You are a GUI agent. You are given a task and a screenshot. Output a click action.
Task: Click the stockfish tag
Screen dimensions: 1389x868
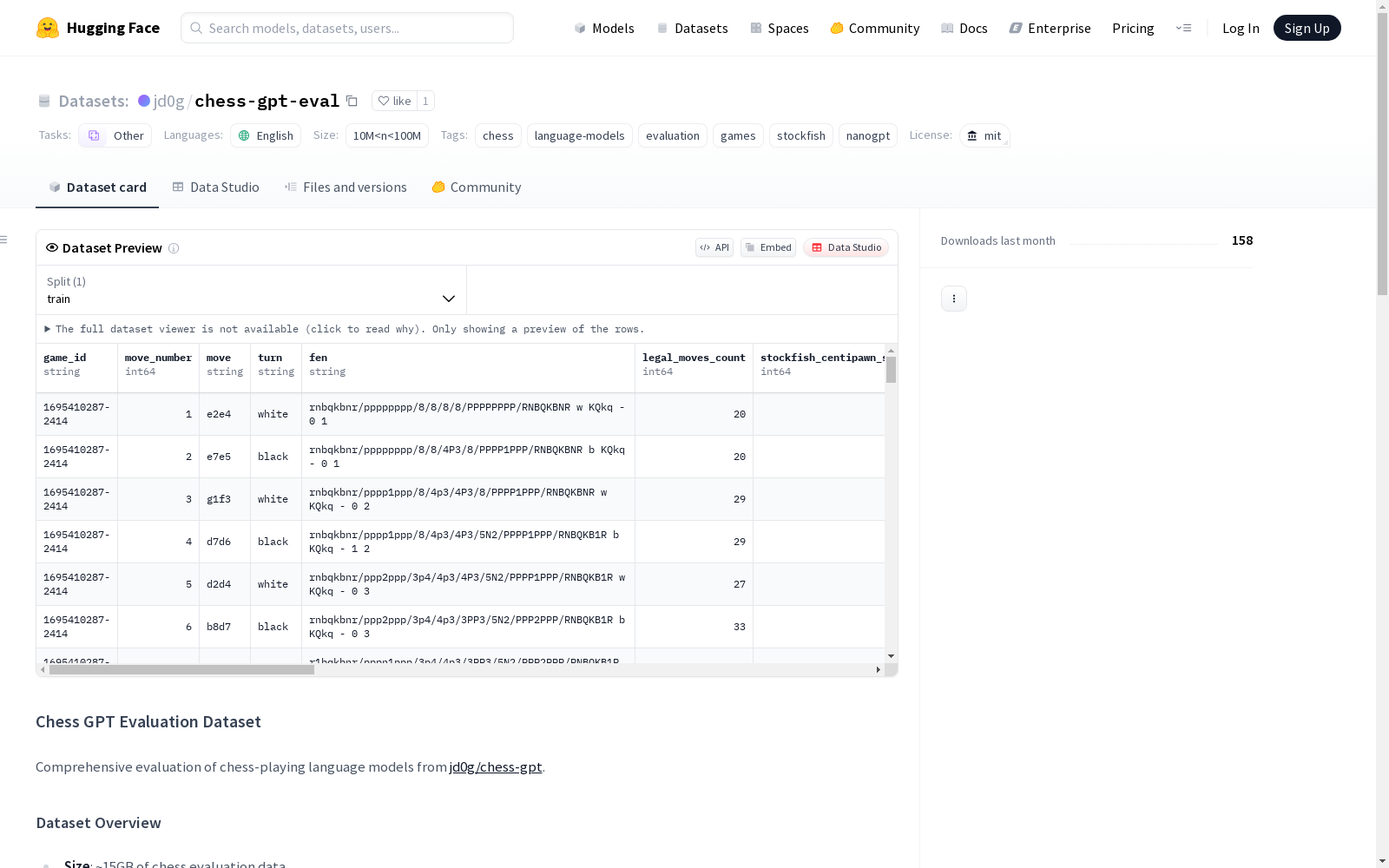(x=801, y=135)
